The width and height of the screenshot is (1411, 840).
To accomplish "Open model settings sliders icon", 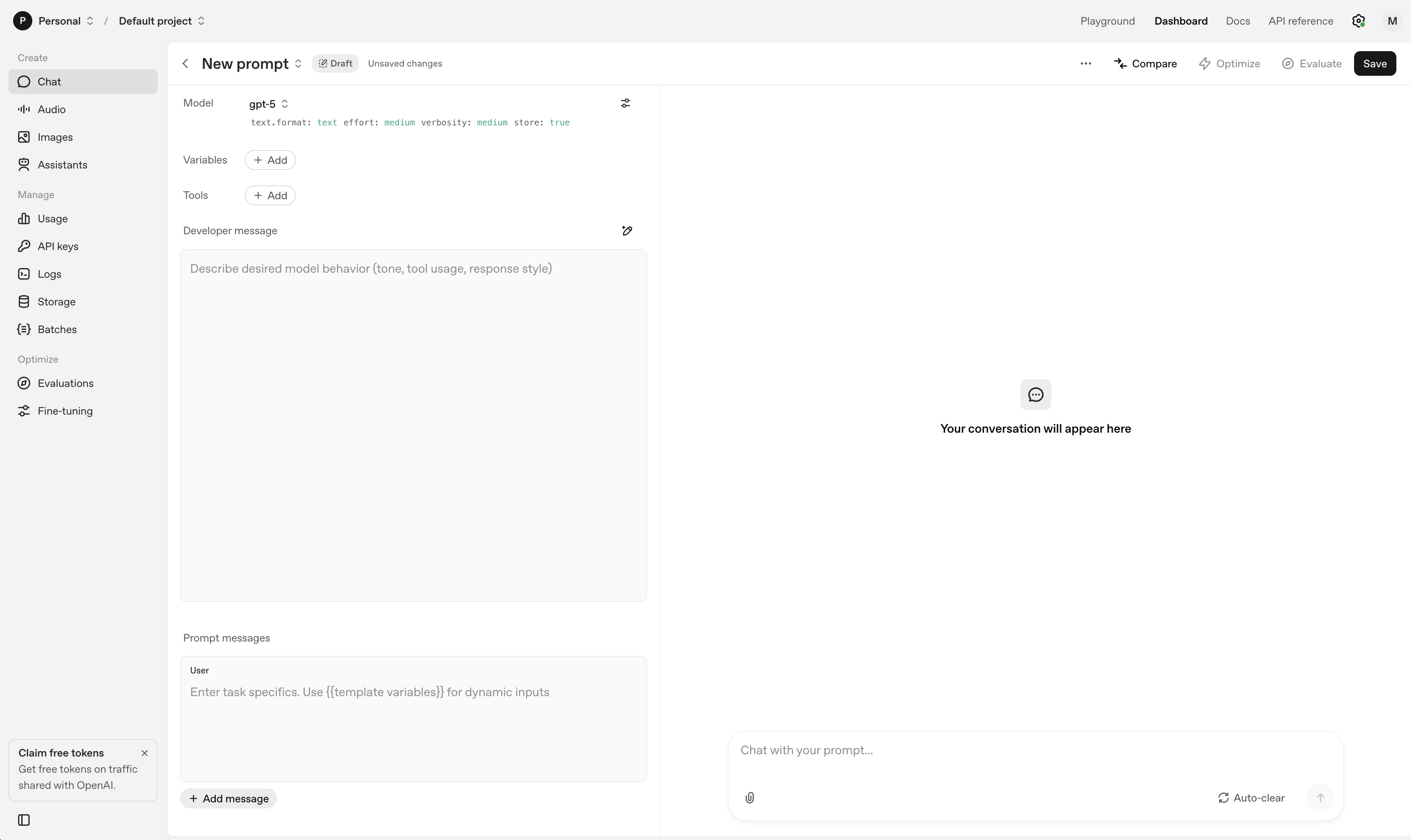I will 625,103.
